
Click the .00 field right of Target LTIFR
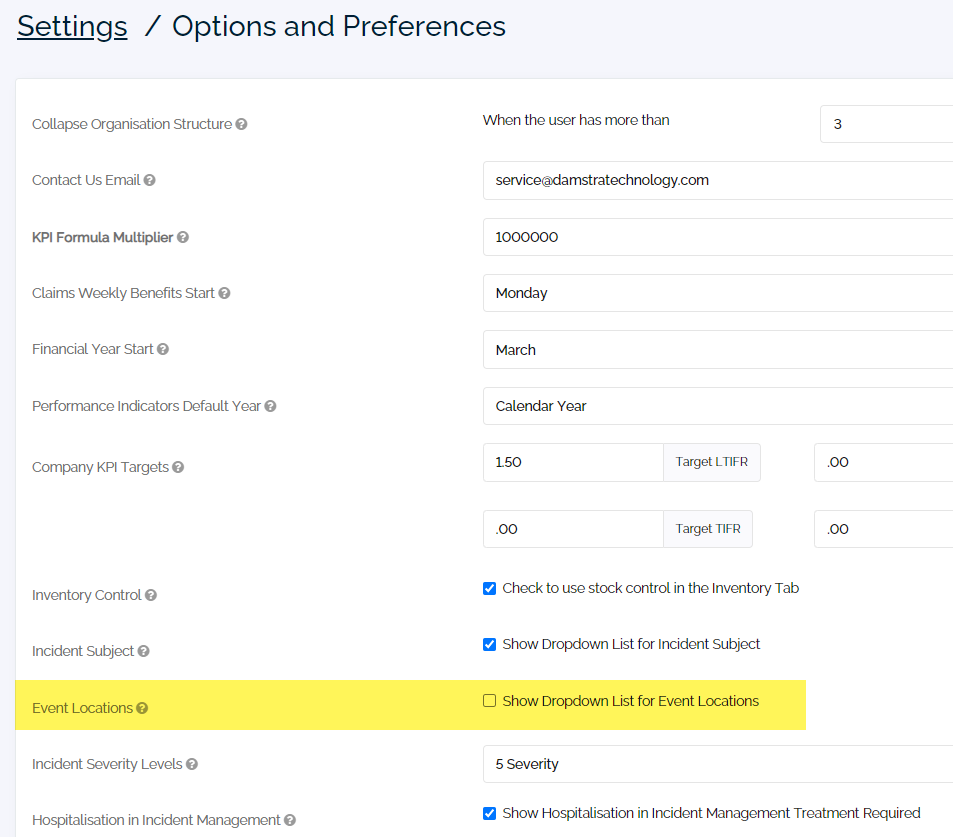(x=884, y=463)
